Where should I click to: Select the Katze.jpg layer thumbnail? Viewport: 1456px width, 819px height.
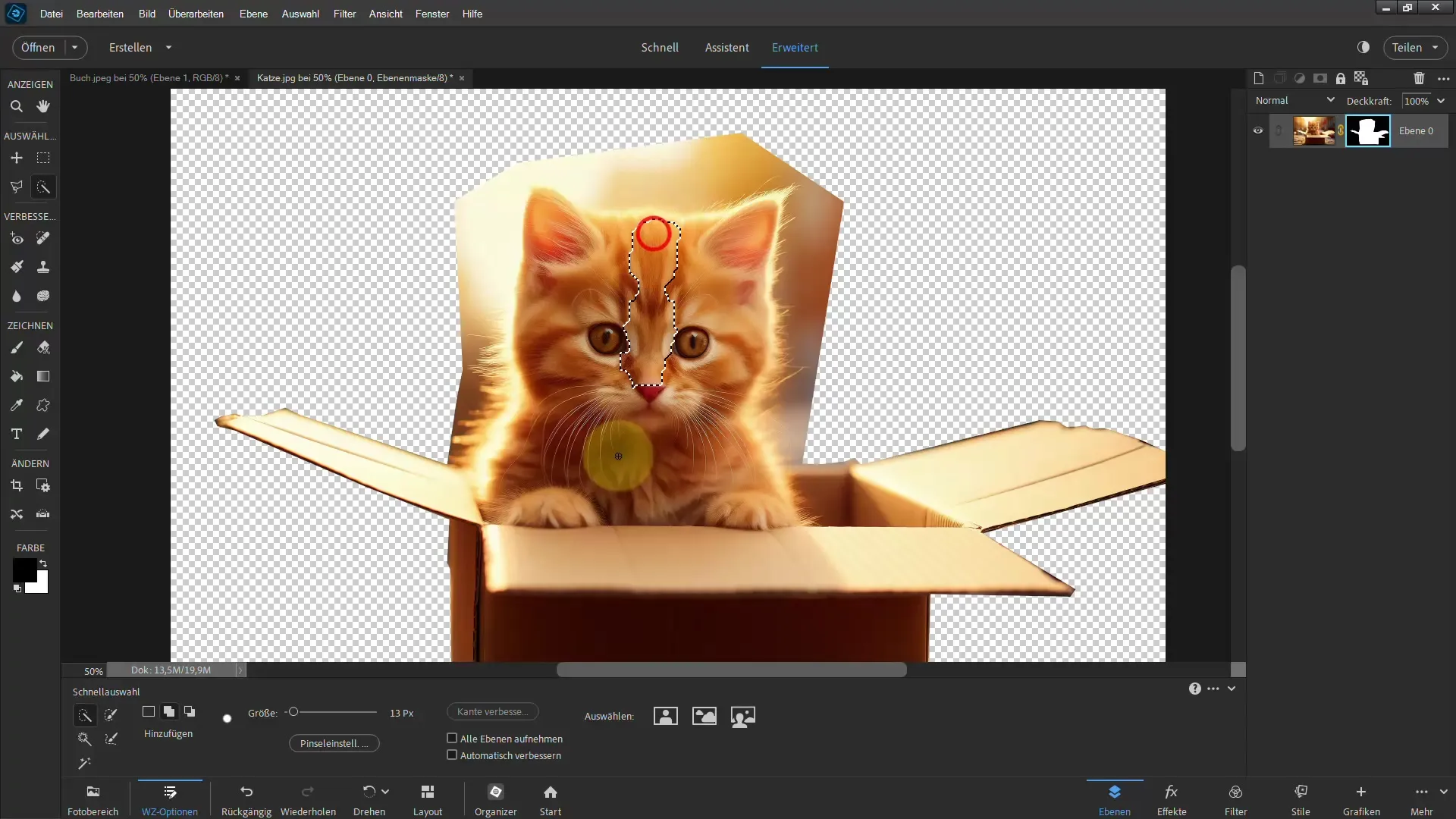pos(1314,130)
